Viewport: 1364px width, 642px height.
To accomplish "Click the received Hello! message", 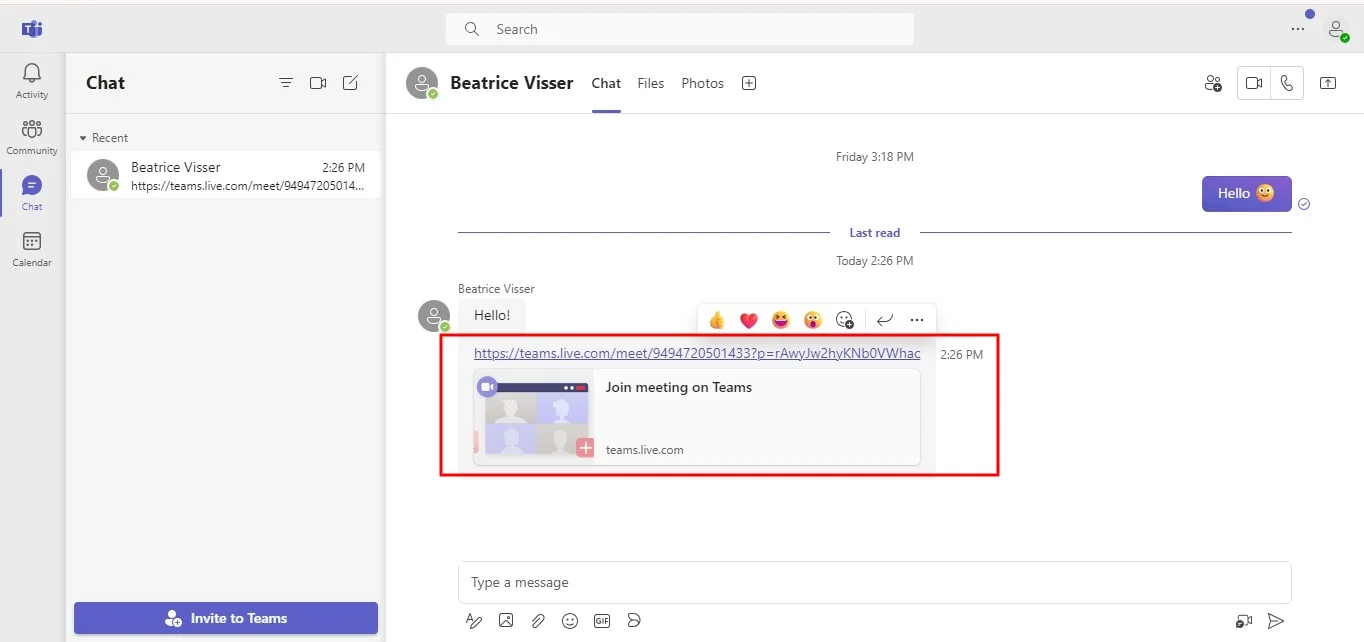I will point(492,315).
